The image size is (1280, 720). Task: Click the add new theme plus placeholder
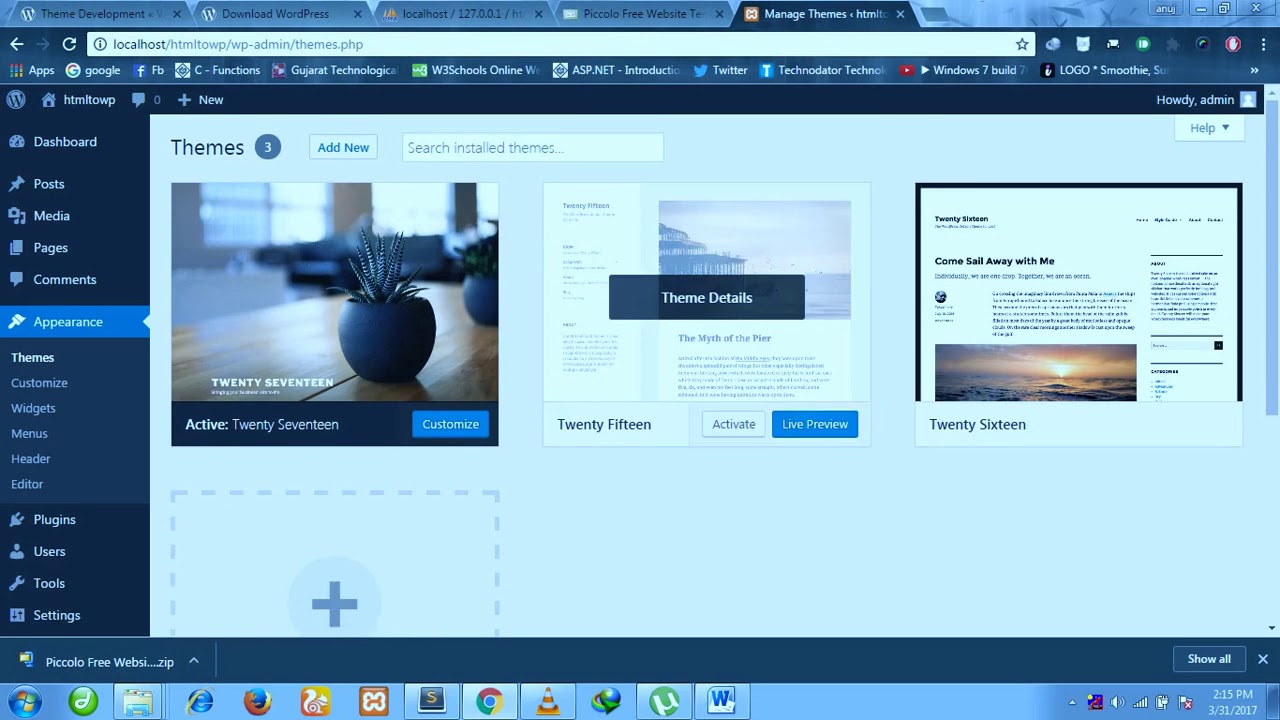click(x=334, y=604)
